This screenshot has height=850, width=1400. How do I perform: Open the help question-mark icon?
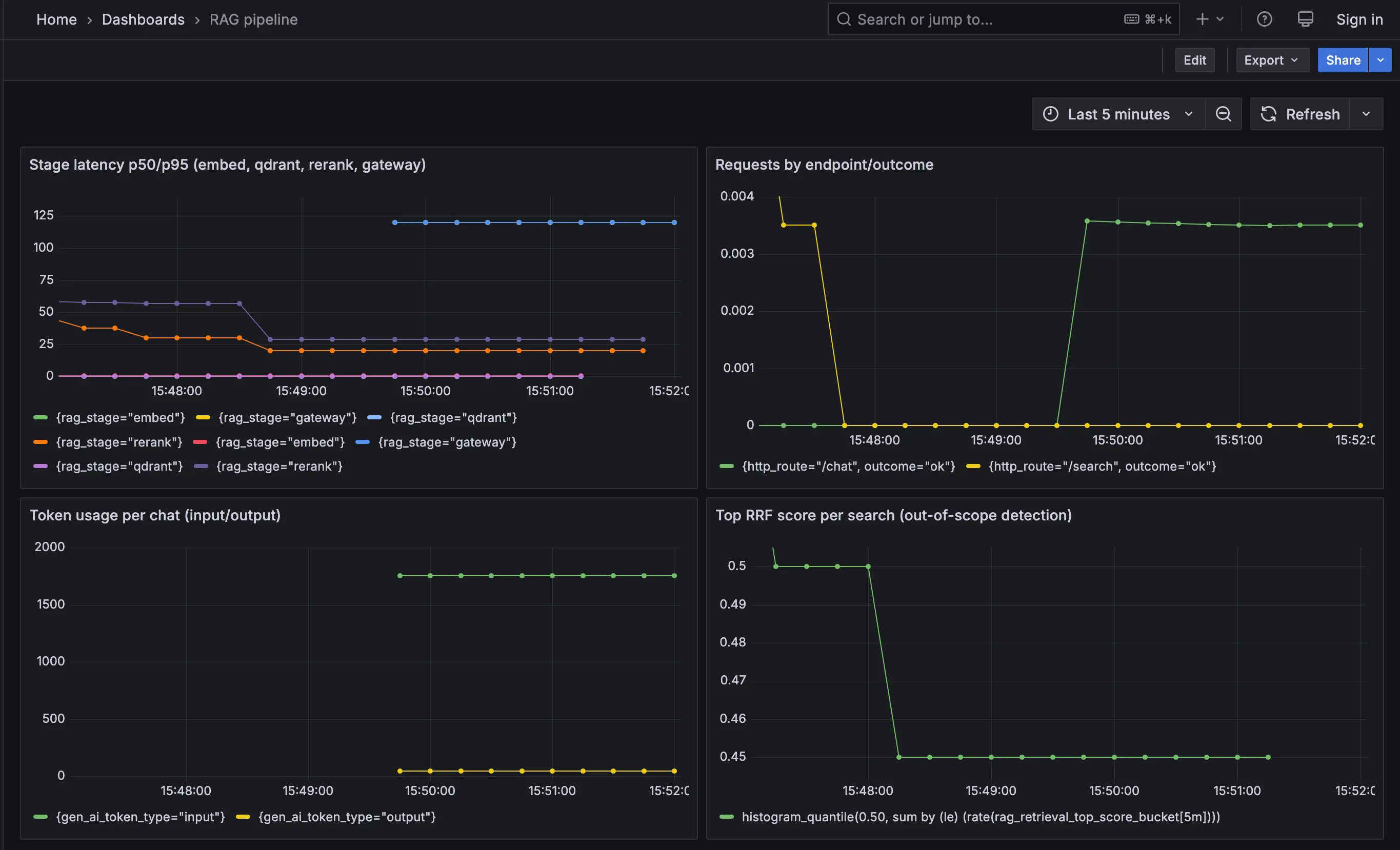pos(1264,19)
